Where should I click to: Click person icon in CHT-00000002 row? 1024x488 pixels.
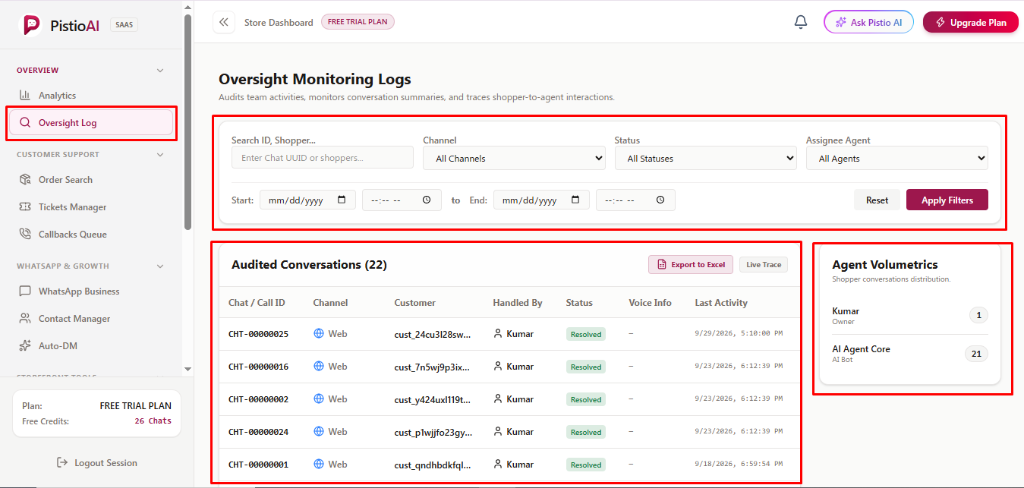coord(498,399)
